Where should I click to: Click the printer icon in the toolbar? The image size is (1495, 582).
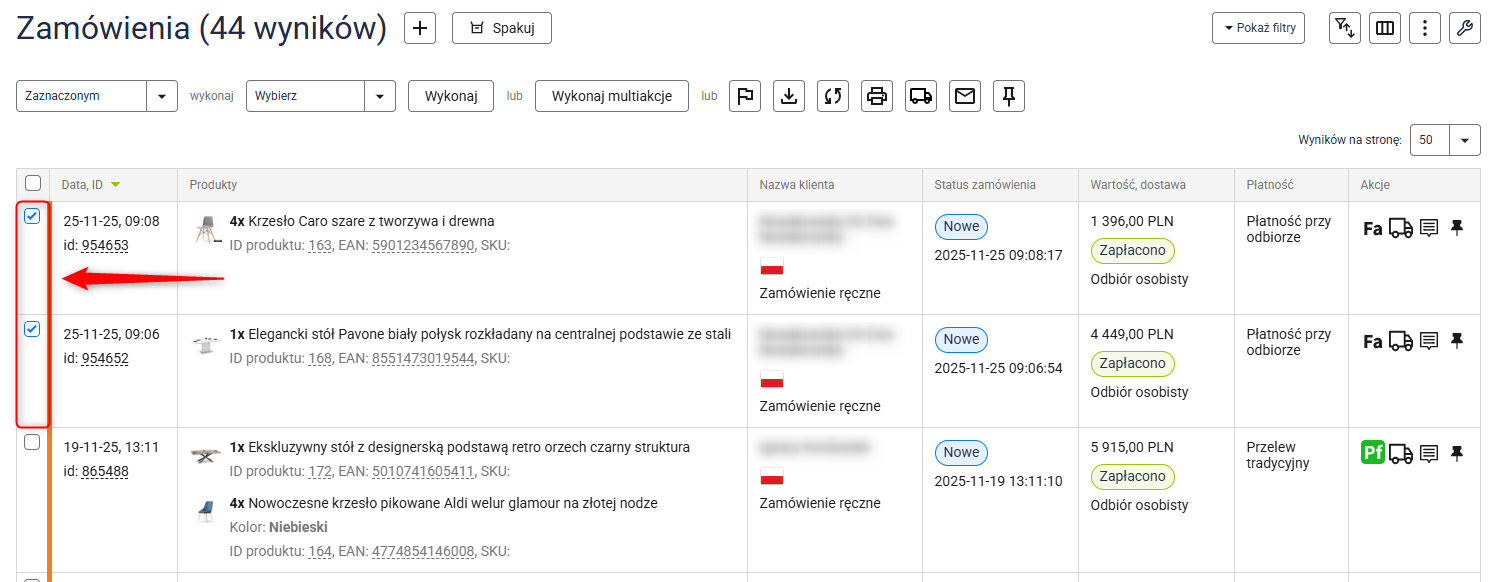click(877, 96)
